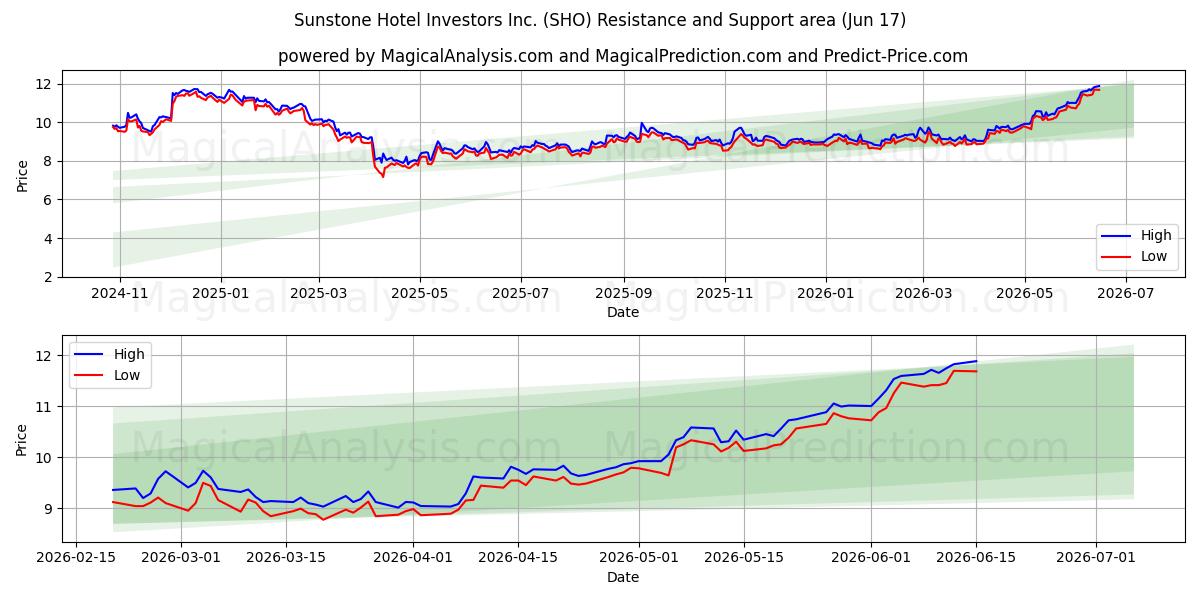Click the Date axis label under the upper chart
This screenshot has height=600, width=1200.
click(x=622, y=312)
